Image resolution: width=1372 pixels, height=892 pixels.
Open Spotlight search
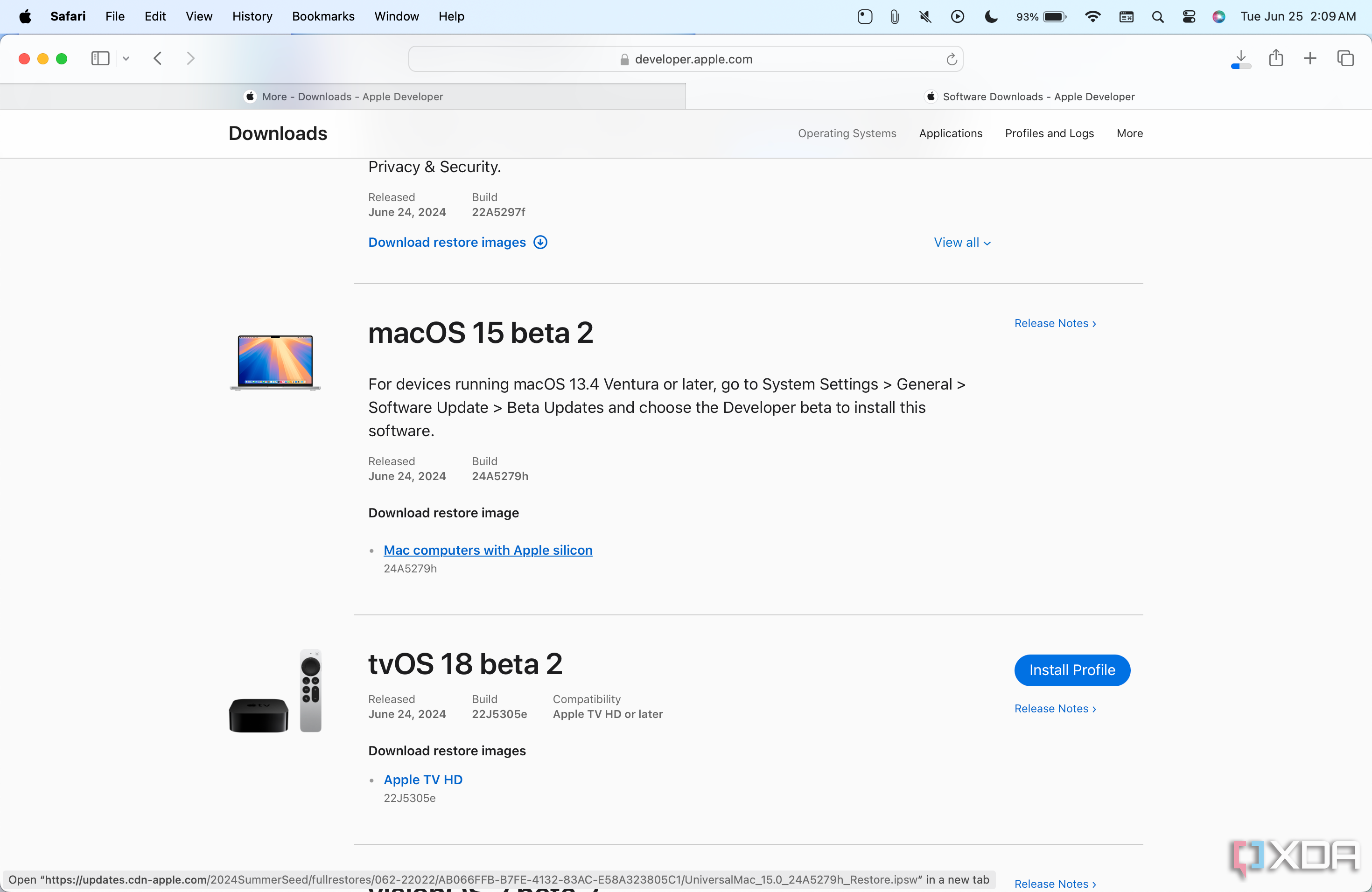tap(1157, 16)
